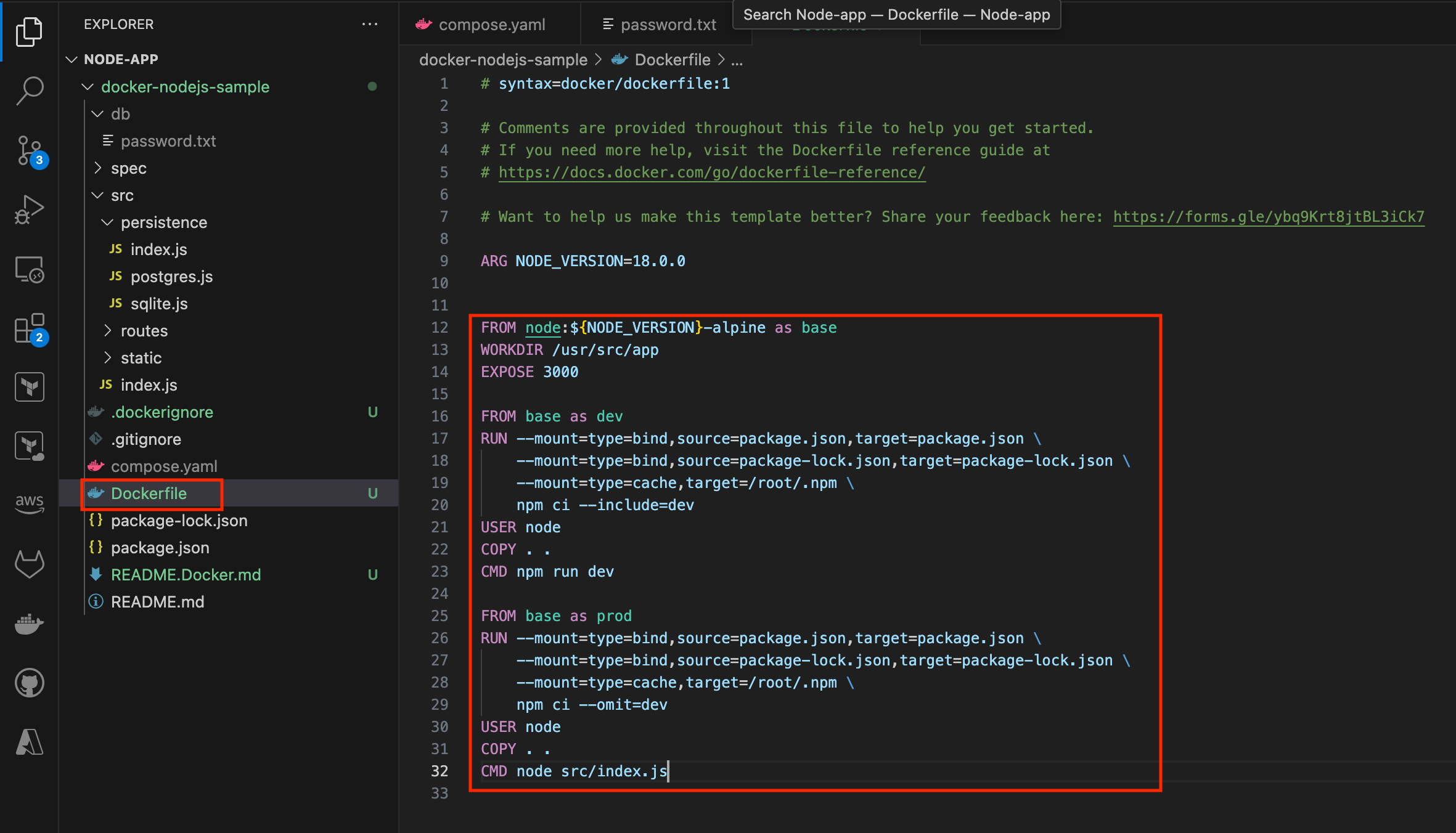This screenshot has height=833, width=1456.
Task: Click the JS icon next to postgres.js
Action: pyautogui.click(x=115, y=276)
